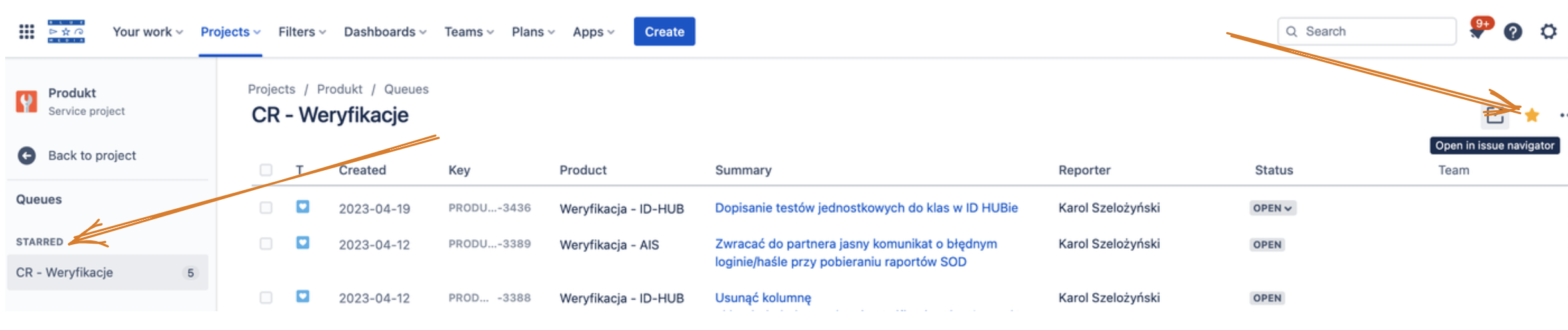1568x330 pixels.
Task: Open the app switcher grid icon
Action: click(26, 32)
